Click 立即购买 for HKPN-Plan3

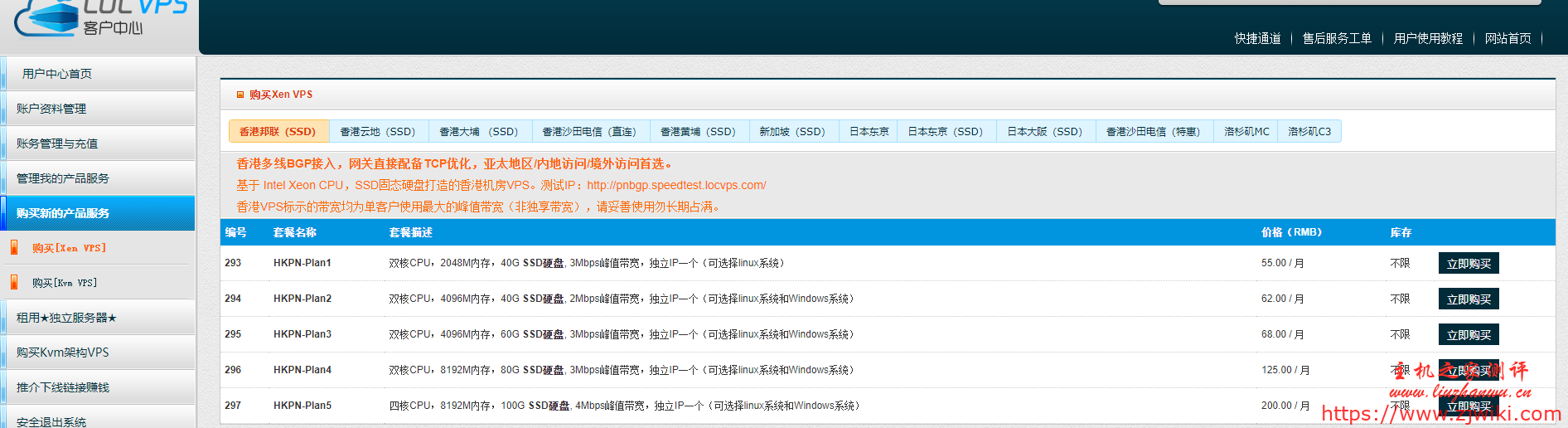[1468, 335]
